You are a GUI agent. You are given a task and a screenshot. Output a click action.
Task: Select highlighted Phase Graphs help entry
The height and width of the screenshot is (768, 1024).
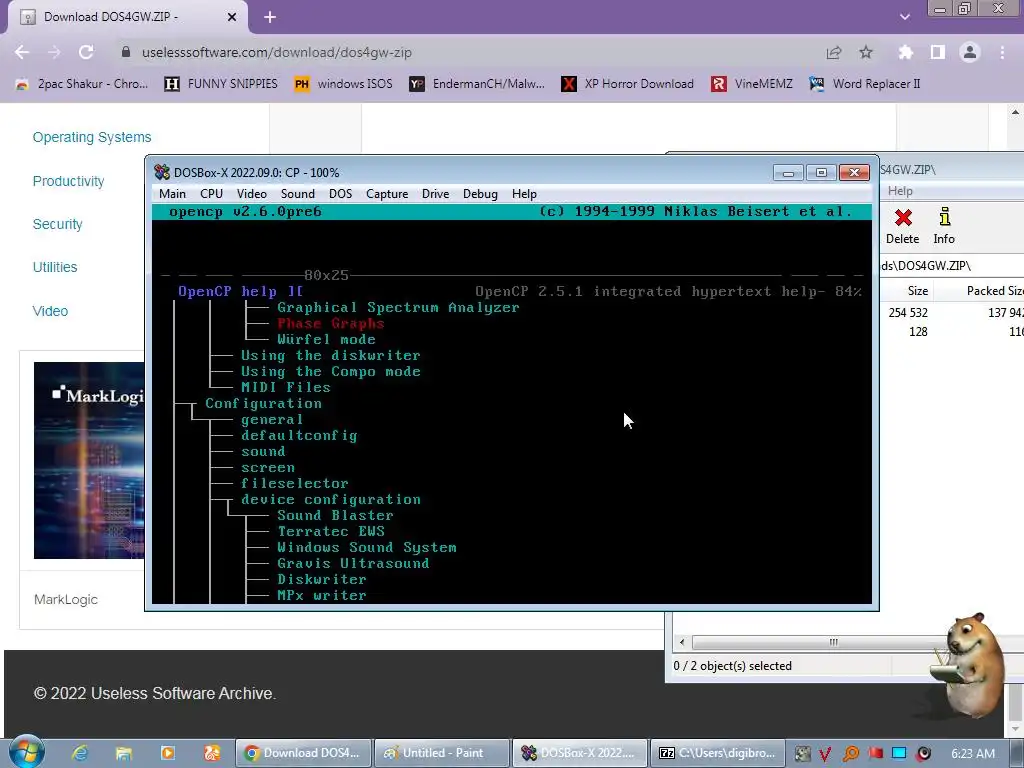pyautogui.click(x=330, y=323)
